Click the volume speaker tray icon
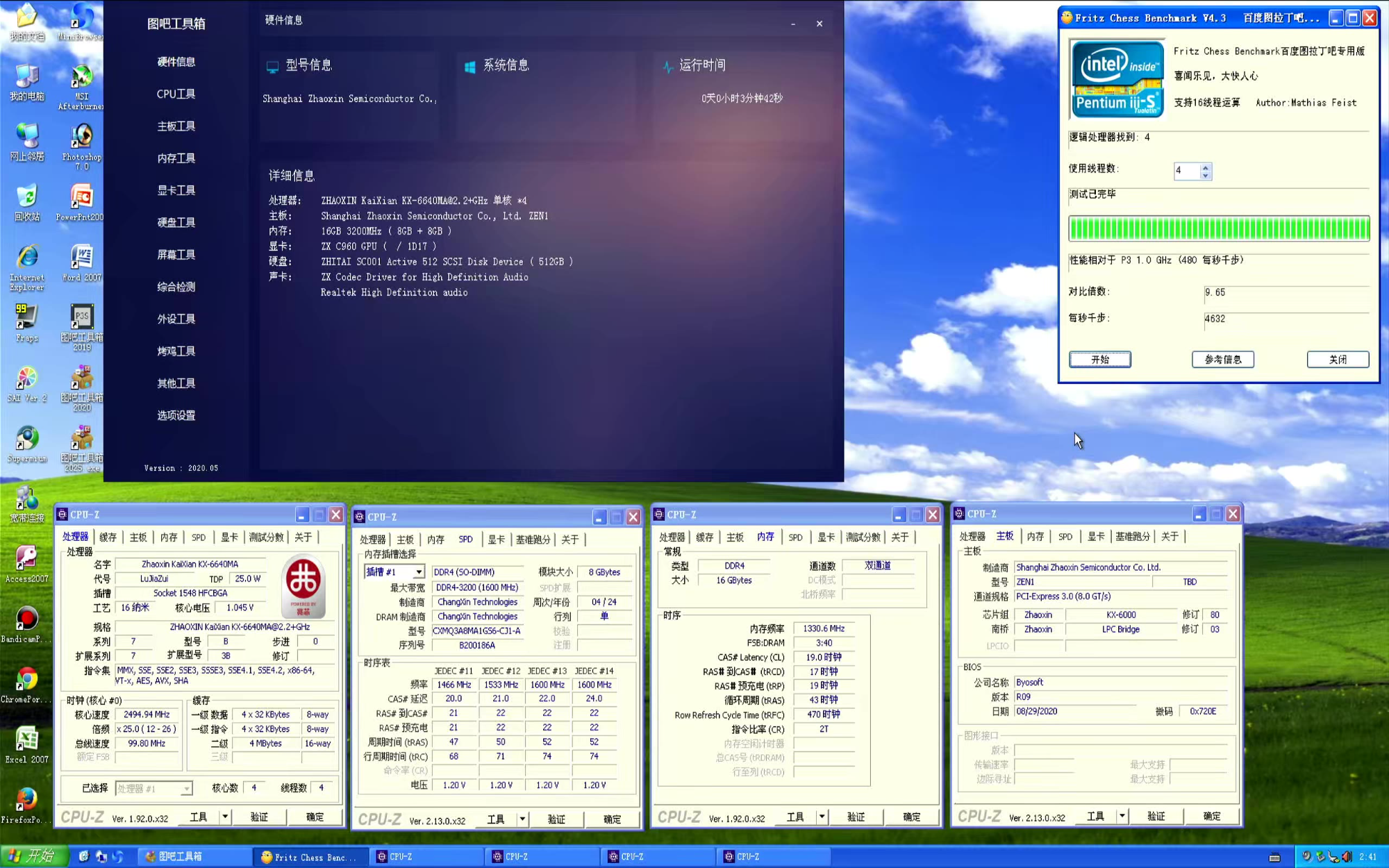 1347,857
